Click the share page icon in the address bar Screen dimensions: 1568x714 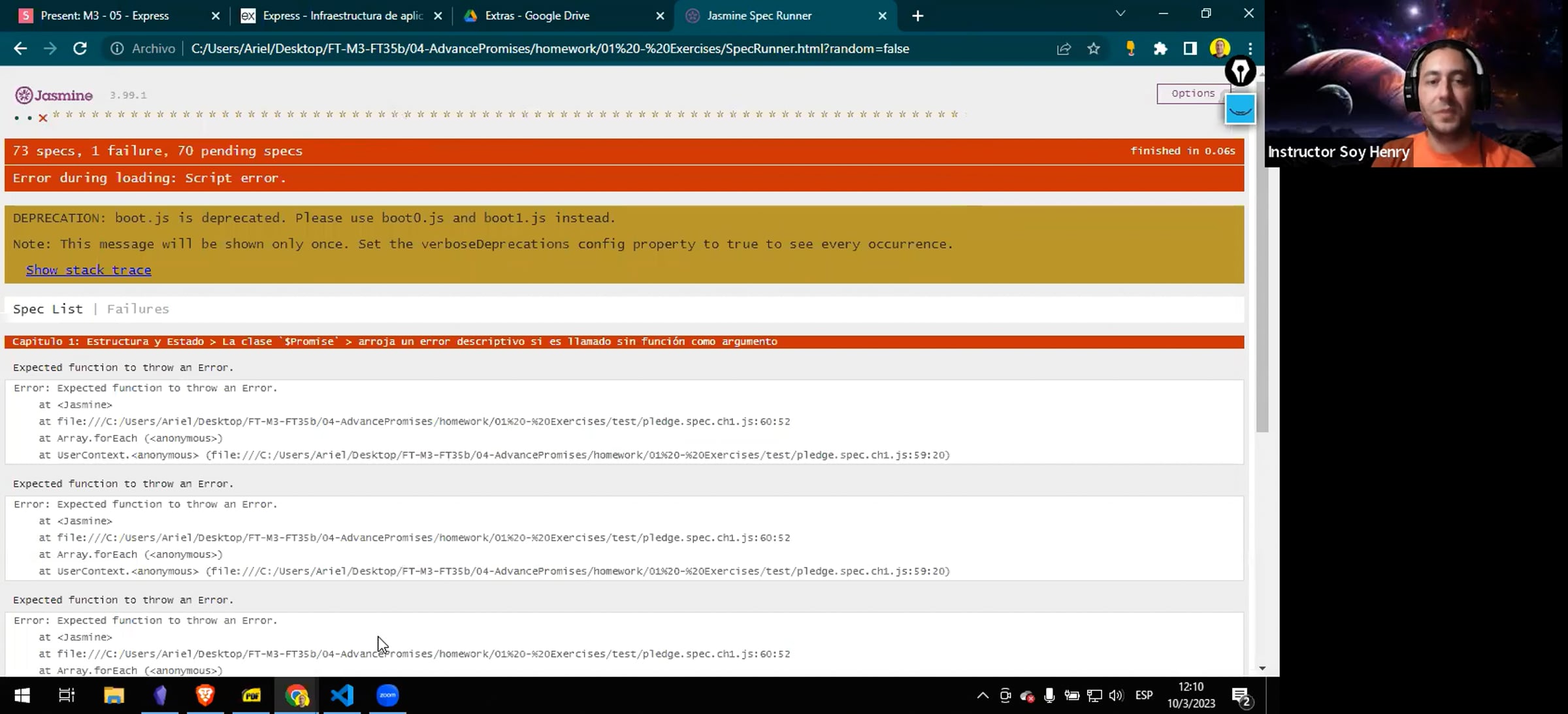pos(1064,48)
